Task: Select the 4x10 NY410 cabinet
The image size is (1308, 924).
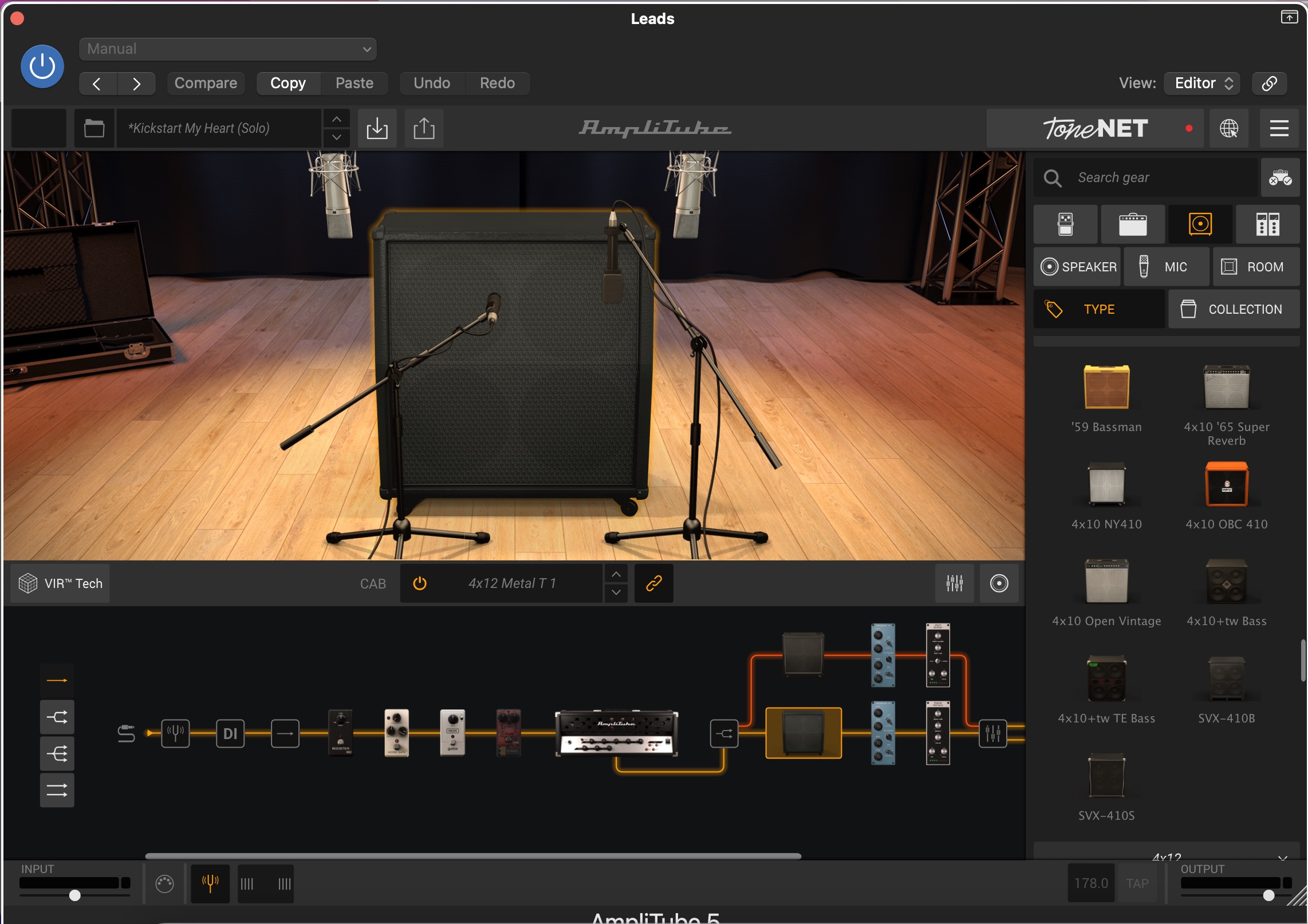Action: click(1106, 496)
